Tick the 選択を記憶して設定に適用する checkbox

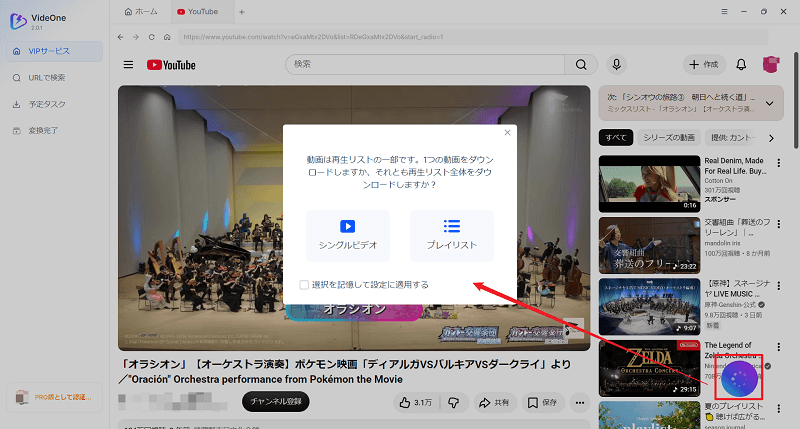pyautogui.click(x=304, y=285)
